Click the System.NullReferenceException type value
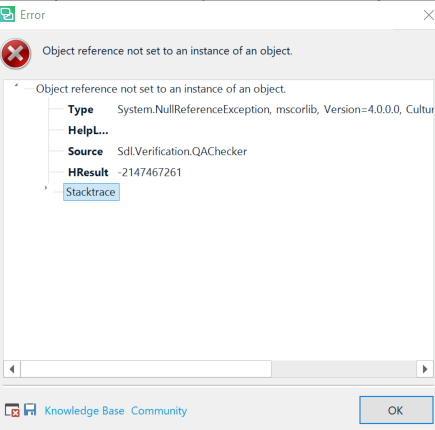Screen dimensions: 435x430 [x=275, y=110]
